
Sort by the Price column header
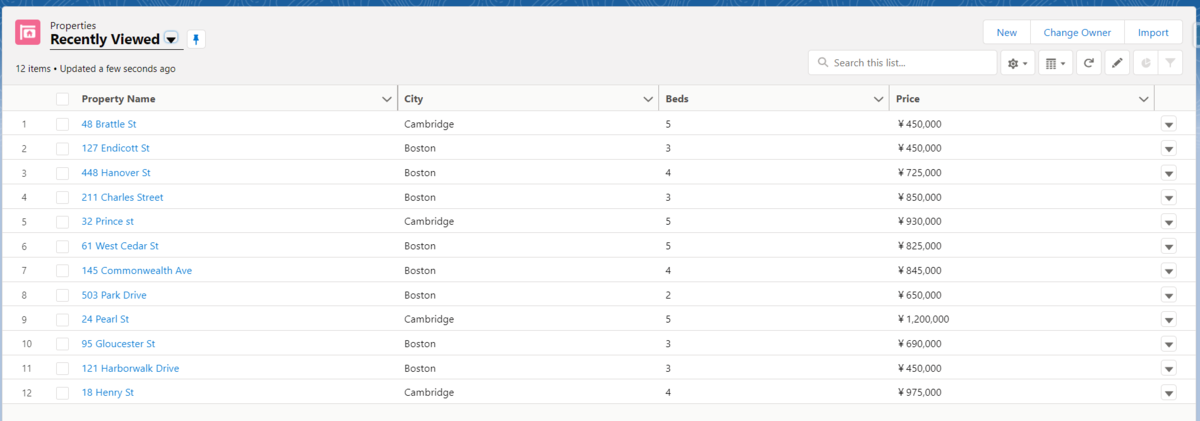908,99
